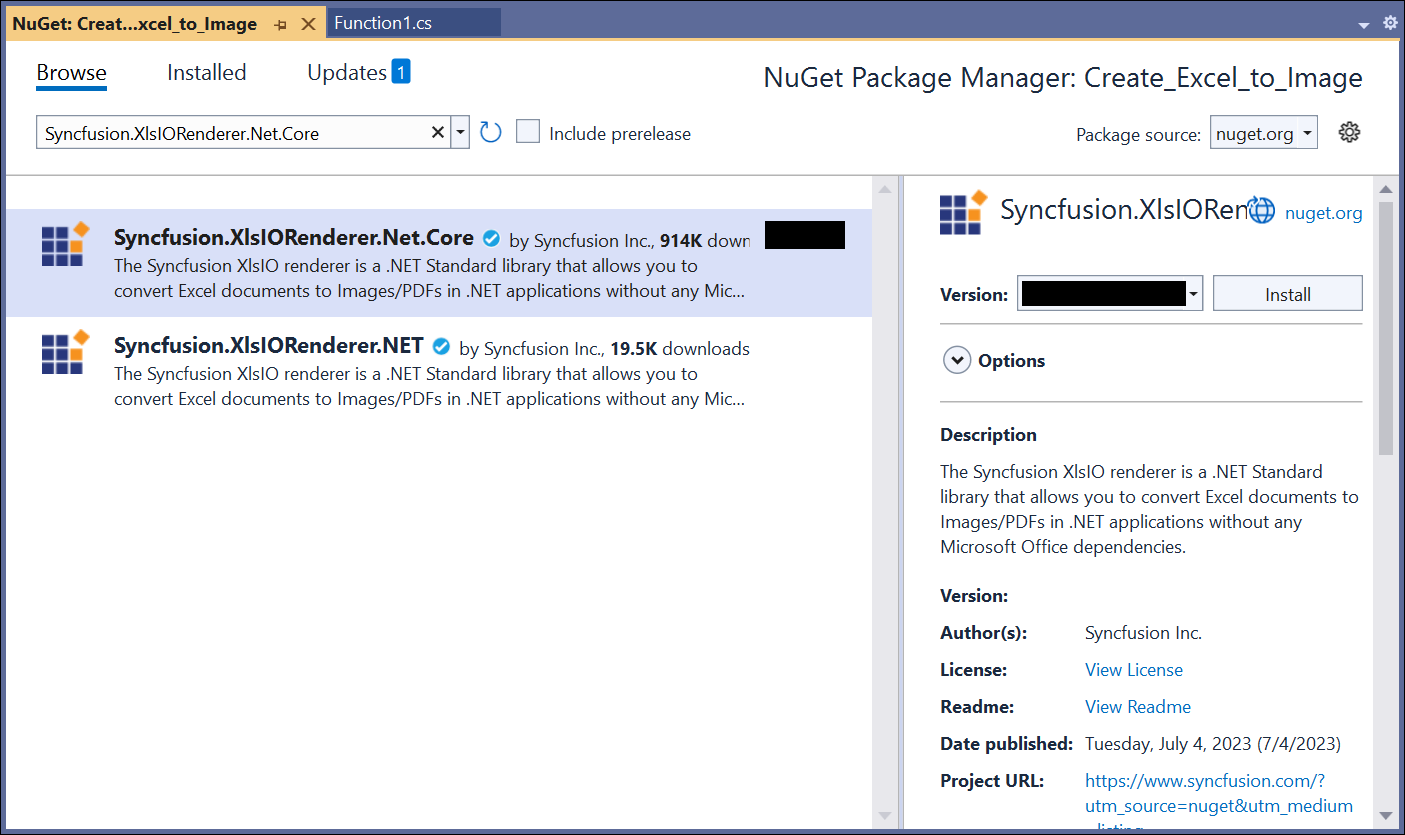Switch to the Browse tab
Screen dimensions: 1405x835
tap(71, 73)
